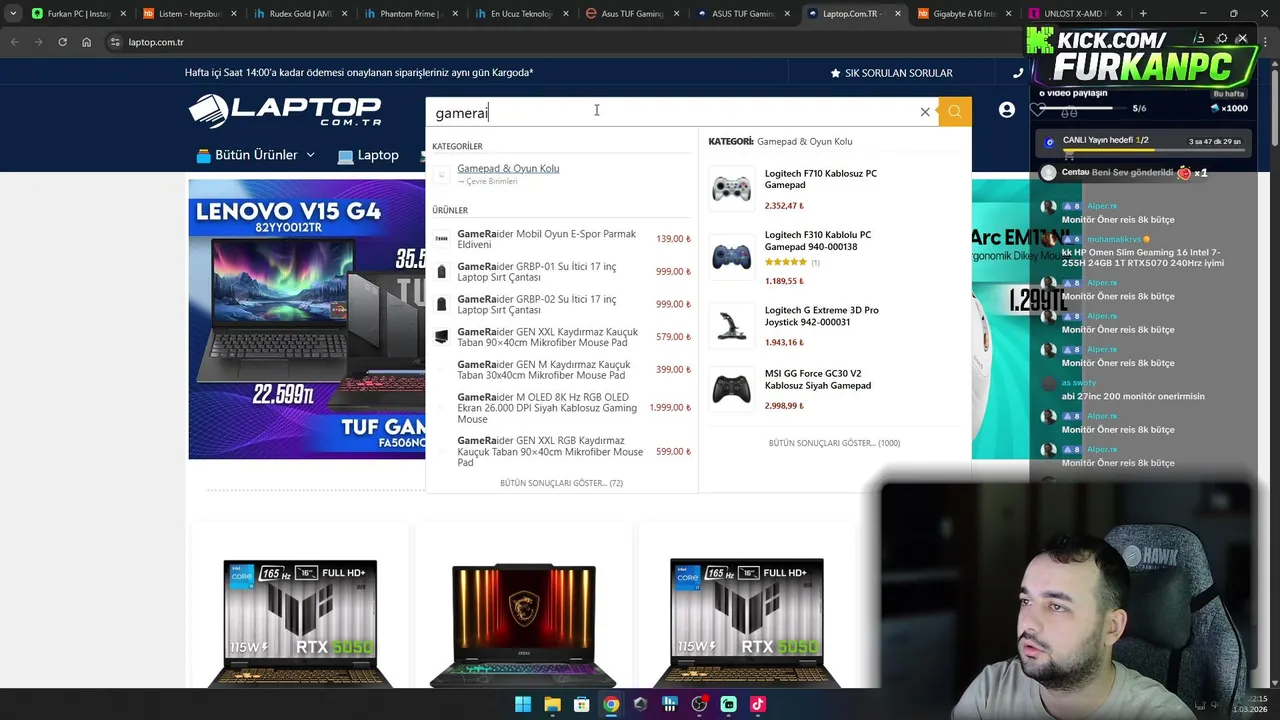Click the phone icon in the top bar
Screen dimensions: 1280x720
point(1018,73)
